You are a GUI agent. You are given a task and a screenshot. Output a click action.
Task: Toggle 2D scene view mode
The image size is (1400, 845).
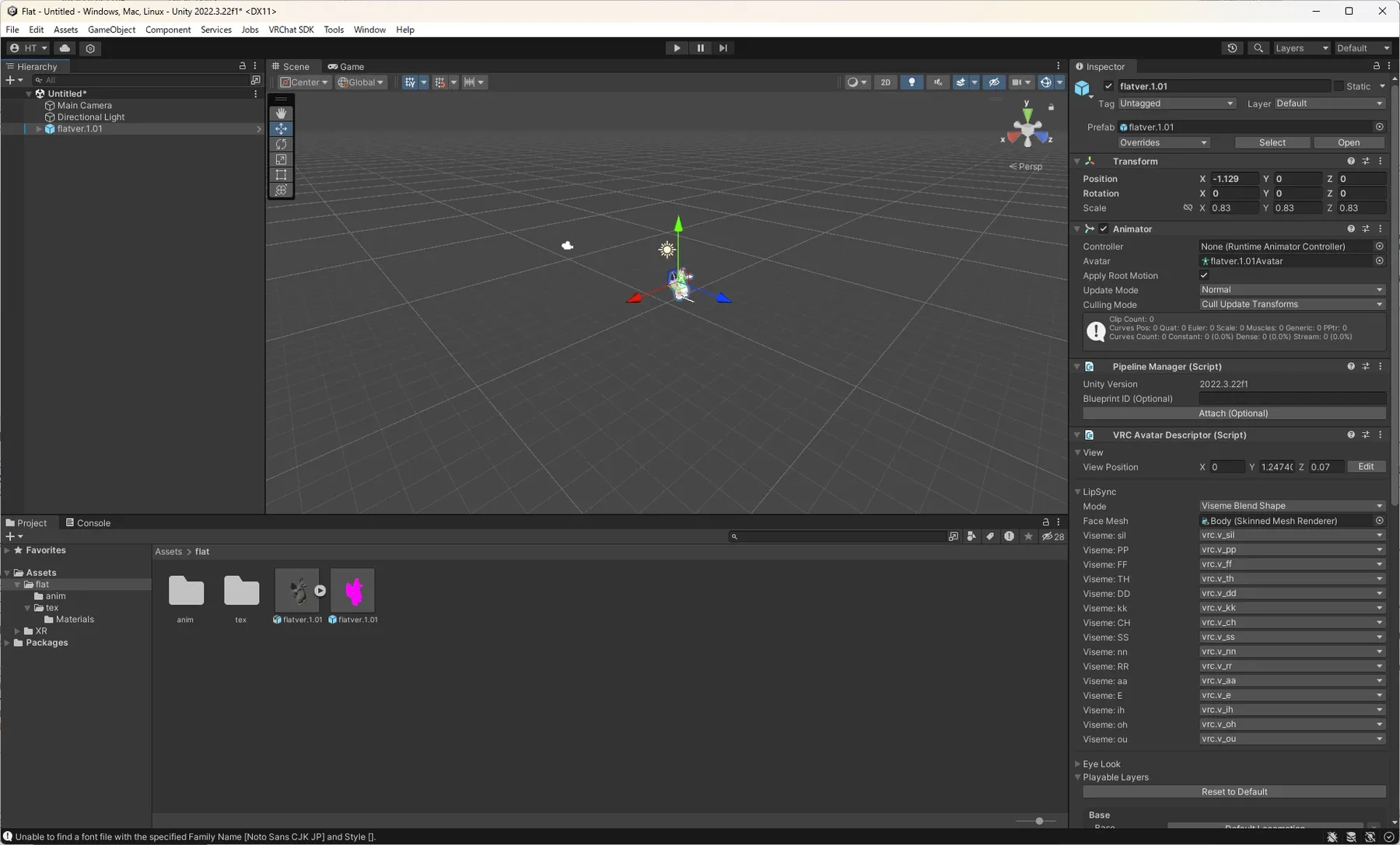point(885,82)
